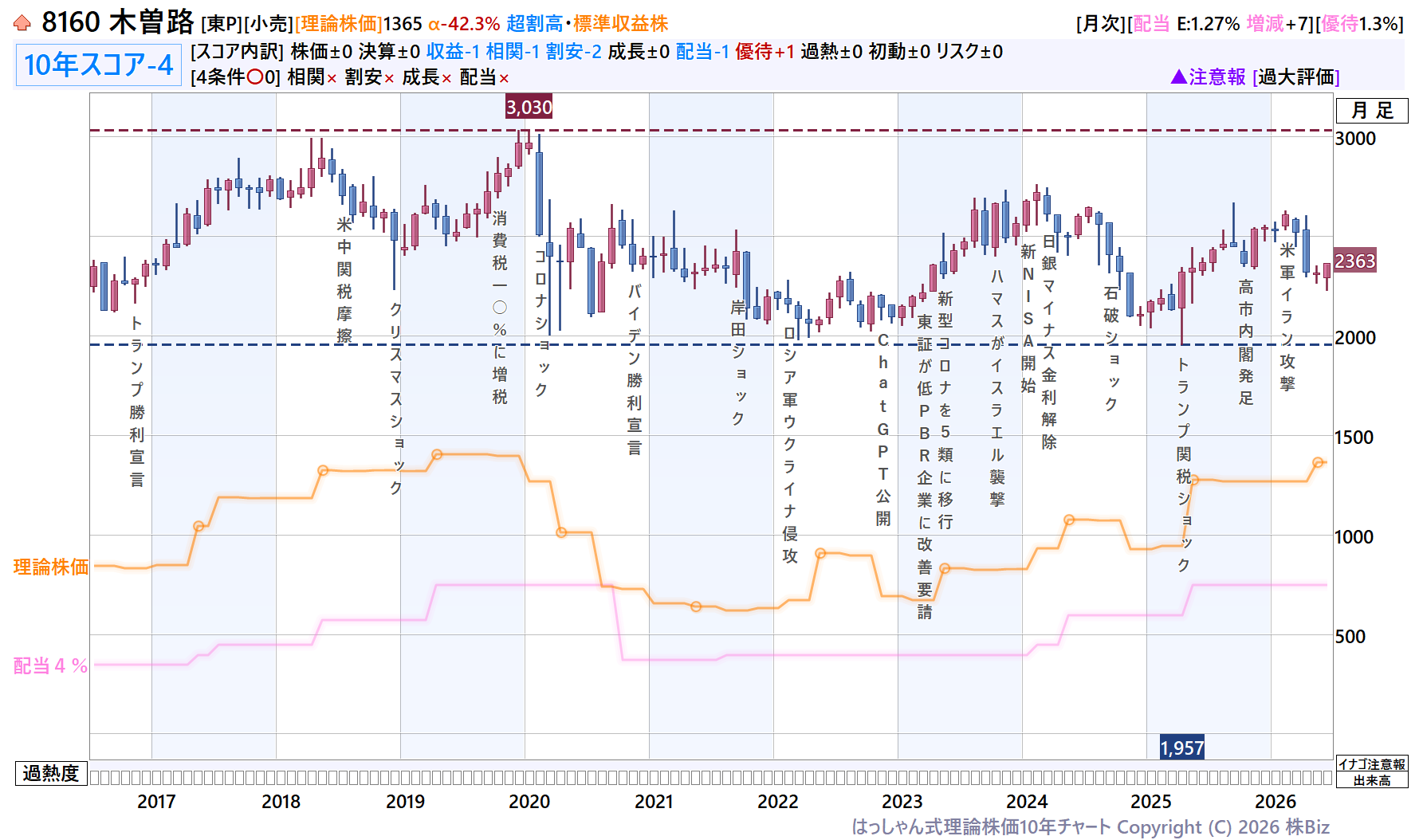Click the 3,030 high price marker
The width and height of the screenshot is (1419, 840).
529,107
